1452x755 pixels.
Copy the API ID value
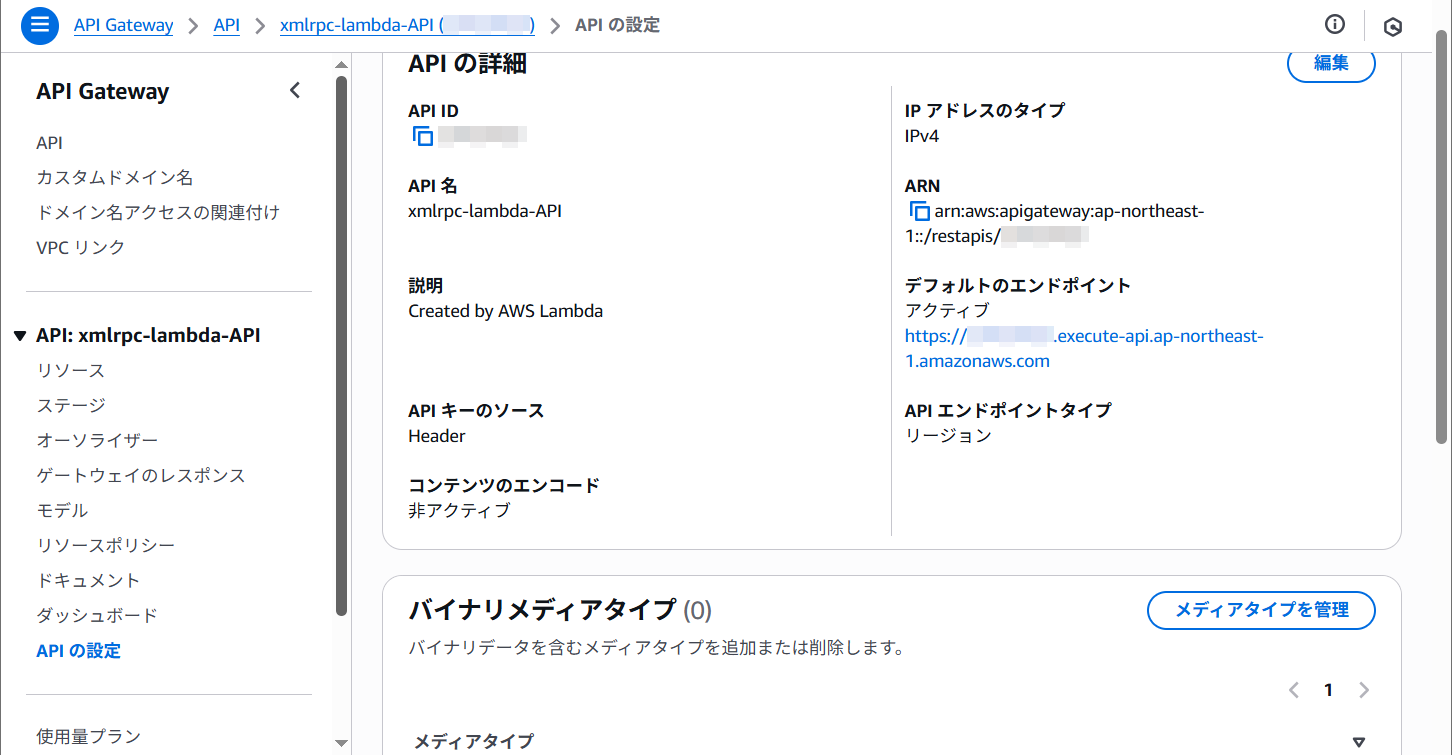click(423, 137)
